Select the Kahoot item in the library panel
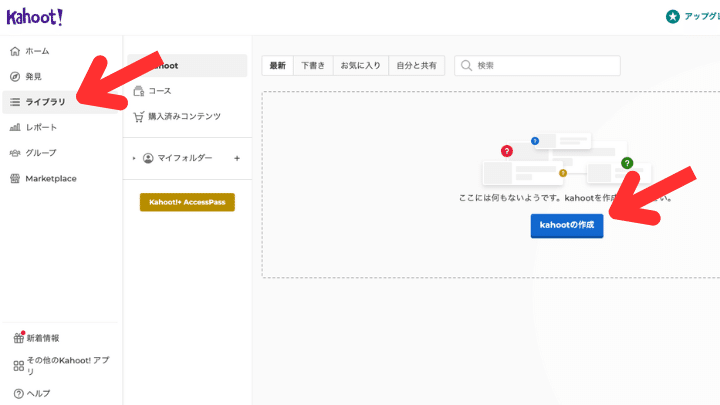Image resolution: width=720 pixels, height=405 pixels. [x=187, y=66]
